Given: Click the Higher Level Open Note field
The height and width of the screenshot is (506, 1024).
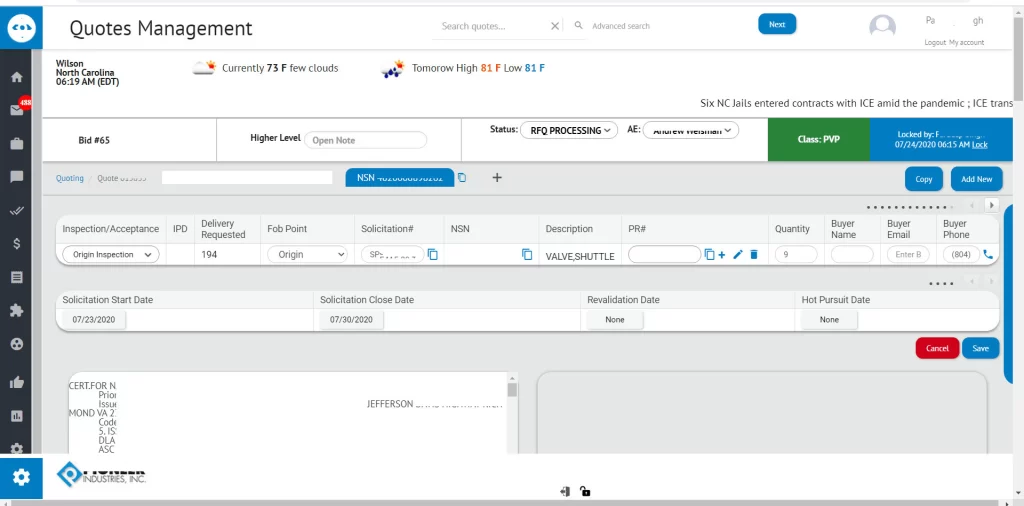Looking at the screenshot, I should click(x=365, y=140).
